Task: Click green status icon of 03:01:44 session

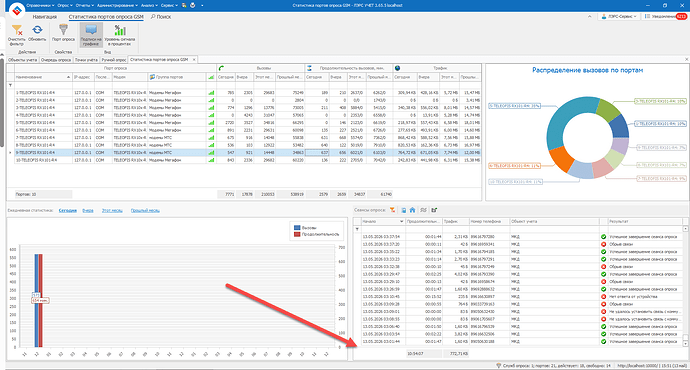Action: pyautogui.click(x=603, y=341)
